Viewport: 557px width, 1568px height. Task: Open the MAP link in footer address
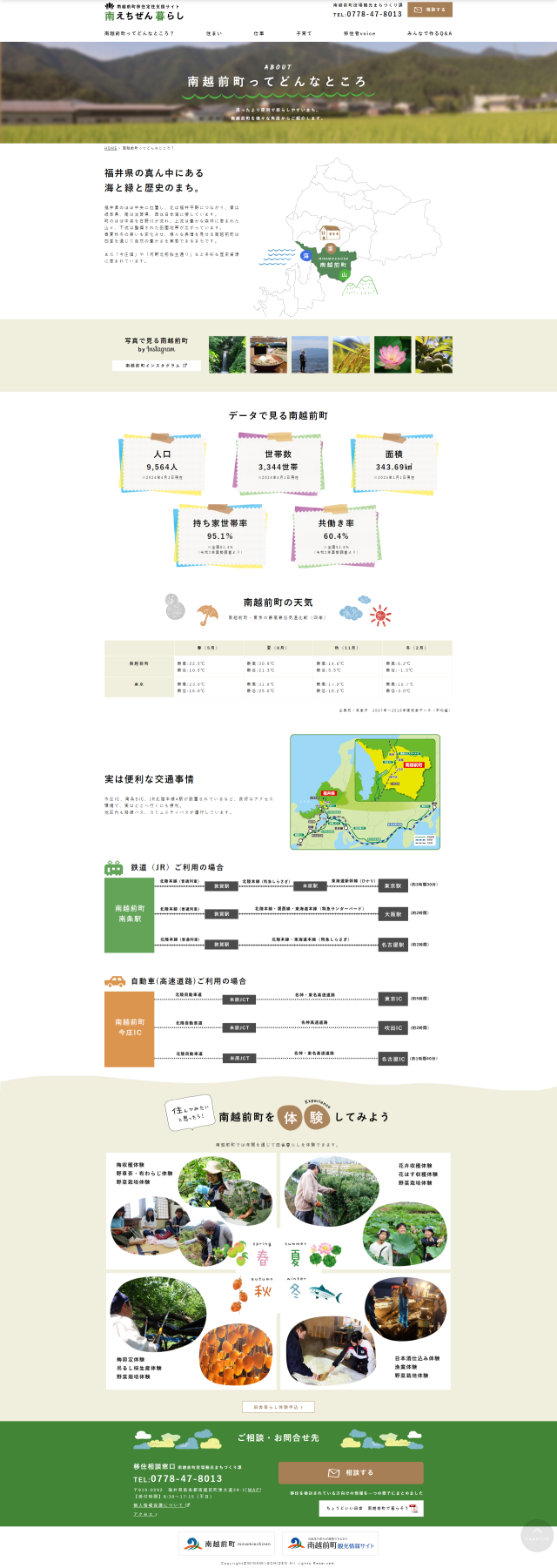[253, 1490]
